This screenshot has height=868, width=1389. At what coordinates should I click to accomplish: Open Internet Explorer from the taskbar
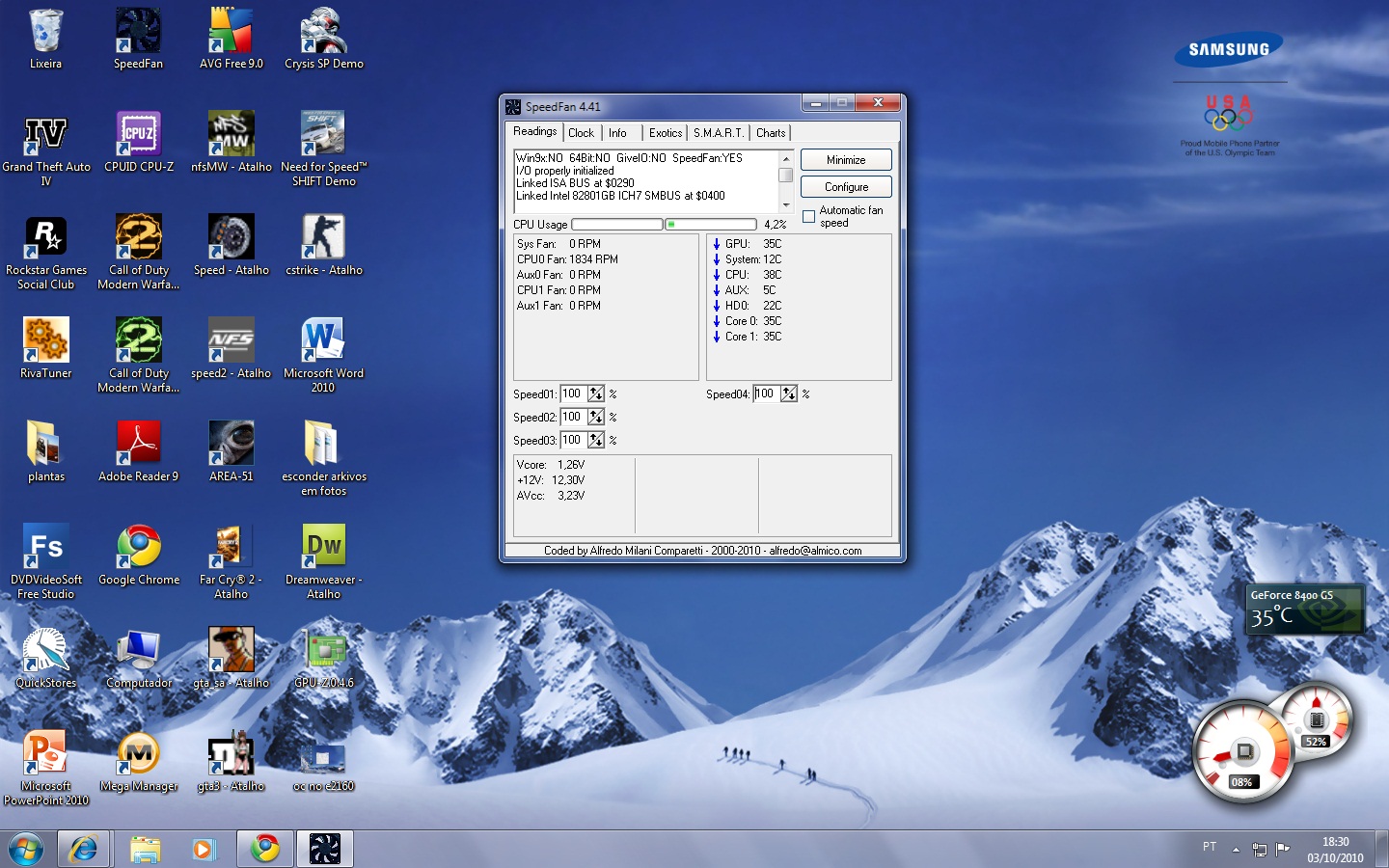coord(83,849)
